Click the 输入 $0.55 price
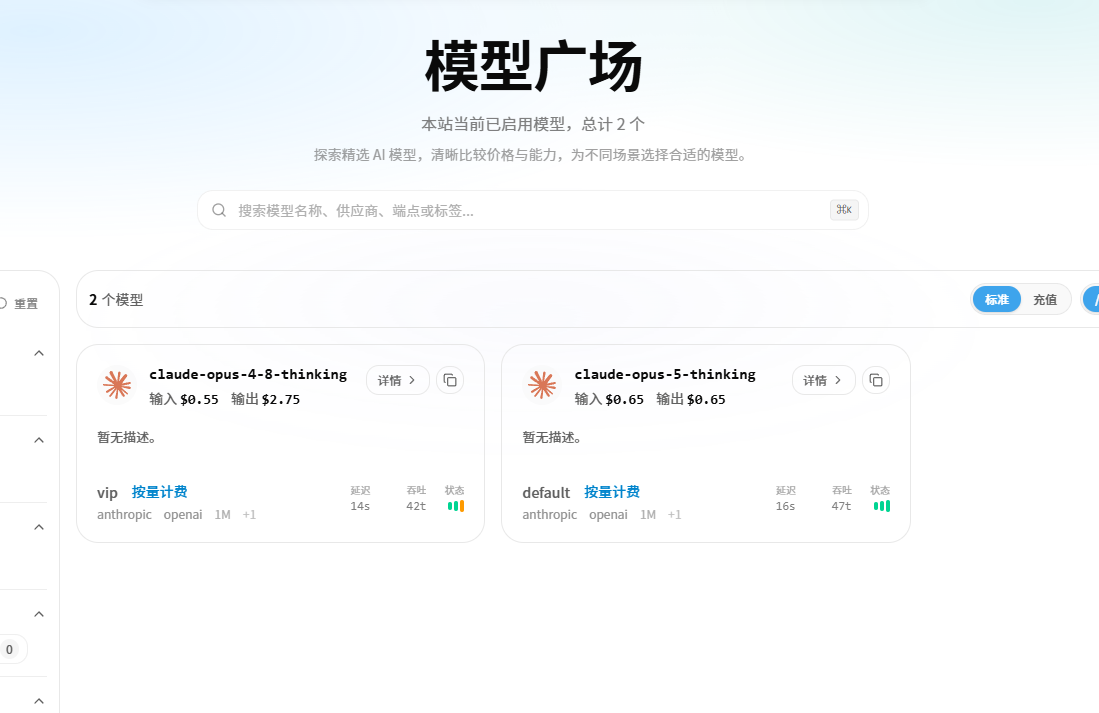1099x713 pixels. click(184, 399)
